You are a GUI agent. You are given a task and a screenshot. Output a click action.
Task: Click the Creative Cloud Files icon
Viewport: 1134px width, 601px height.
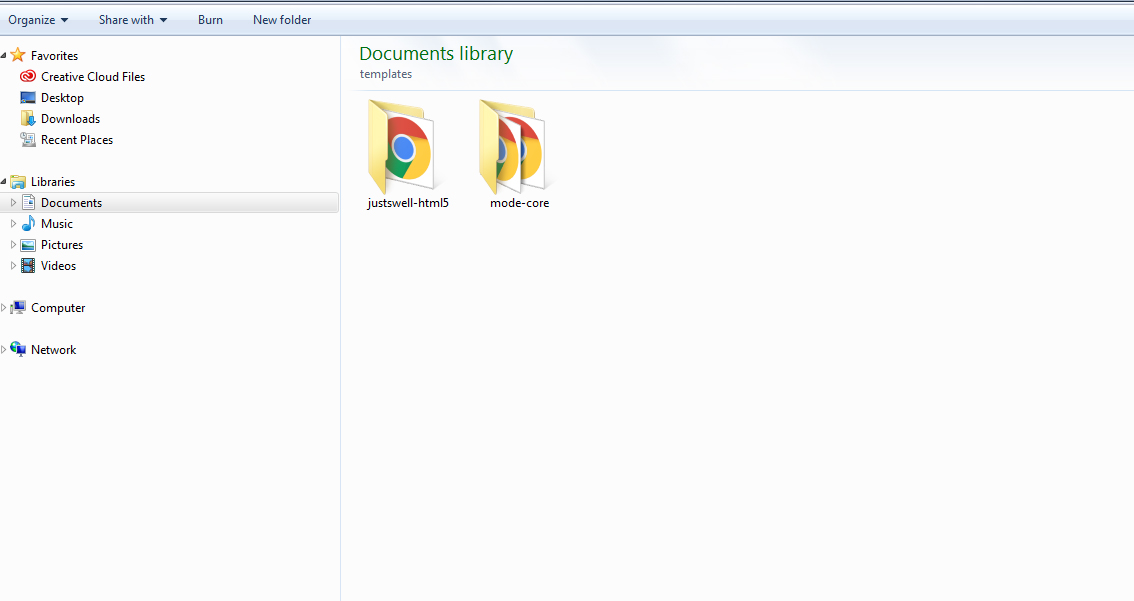(x=28, y=77)
